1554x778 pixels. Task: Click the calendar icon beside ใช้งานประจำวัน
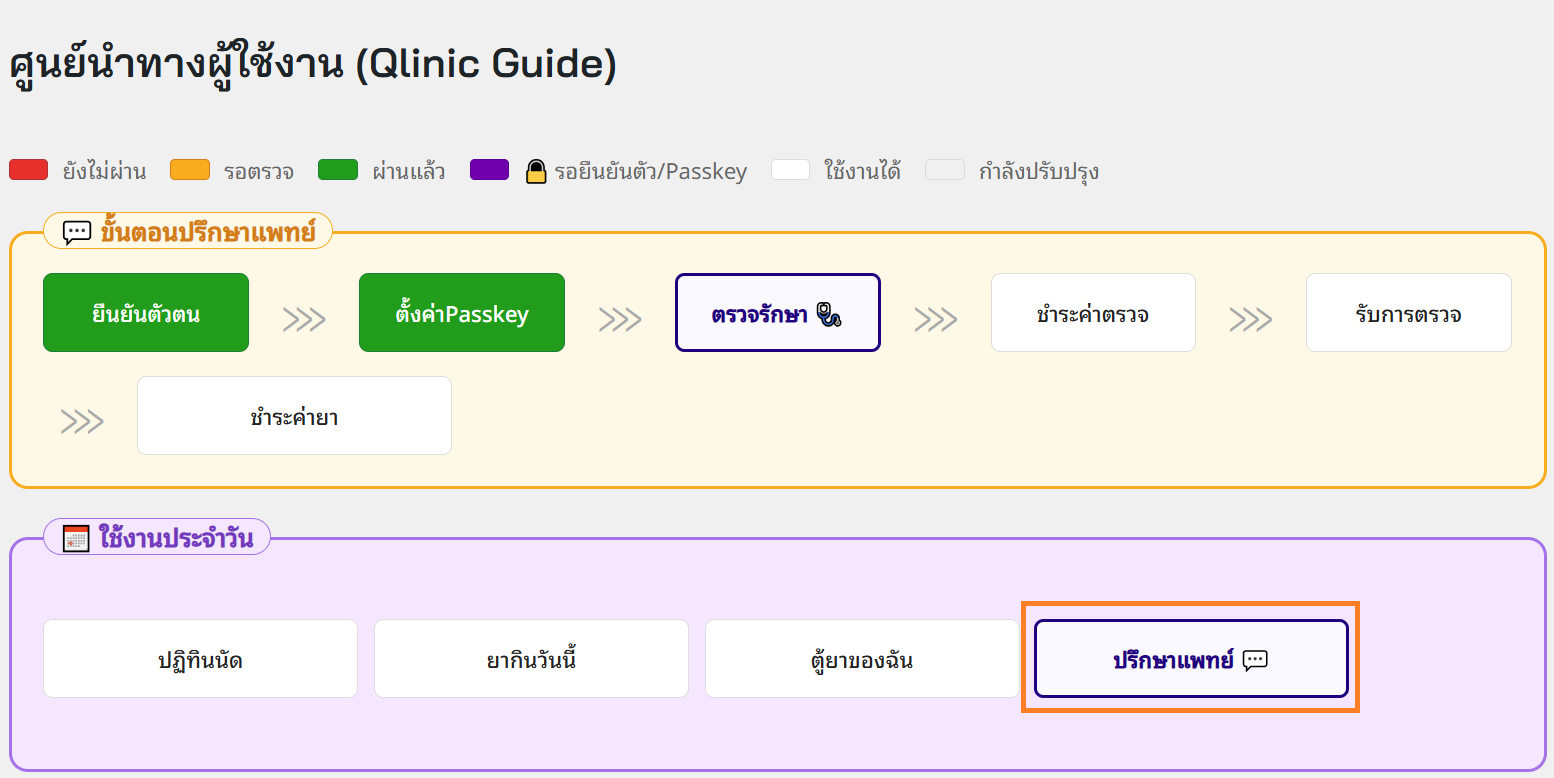pos(77,539)
